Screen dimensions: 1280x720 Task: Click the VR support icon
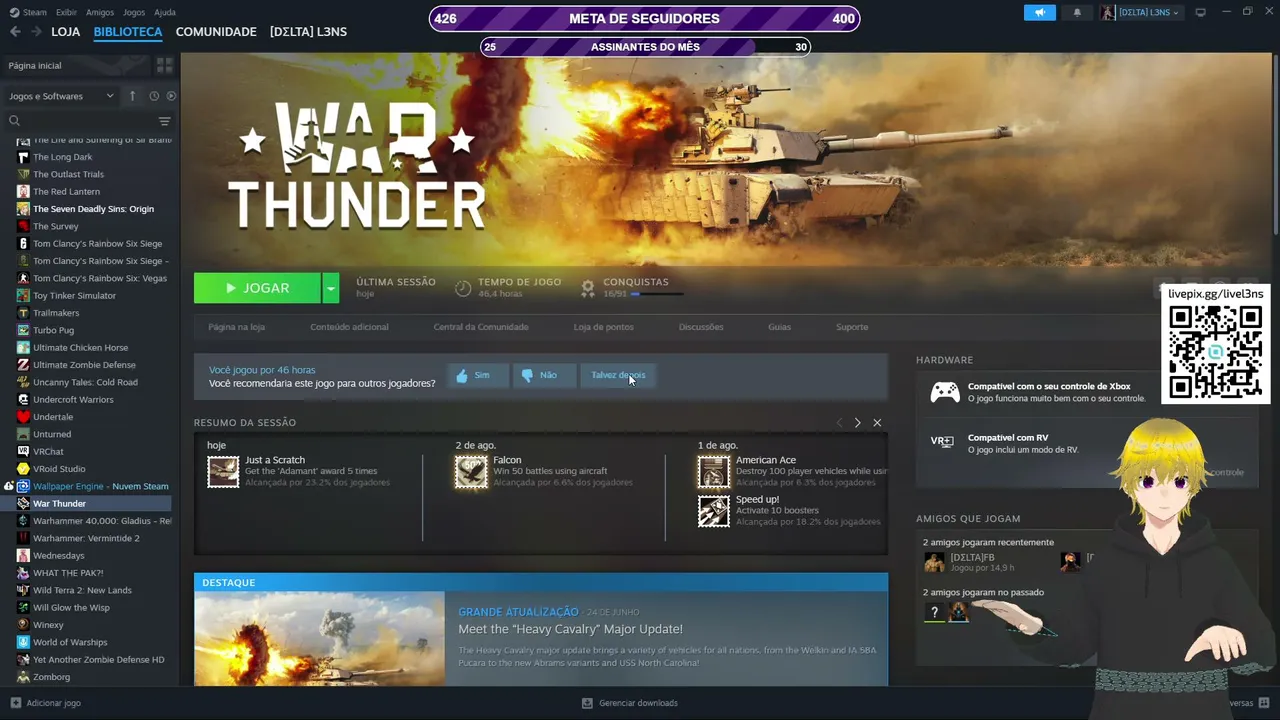point(942,441)
